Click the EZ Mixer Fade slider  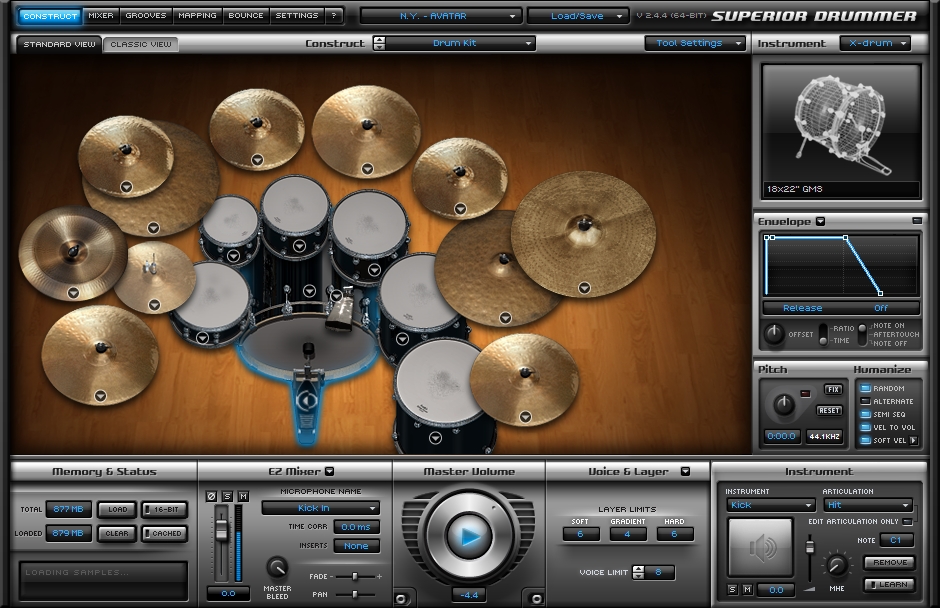[x=355, y=576]
